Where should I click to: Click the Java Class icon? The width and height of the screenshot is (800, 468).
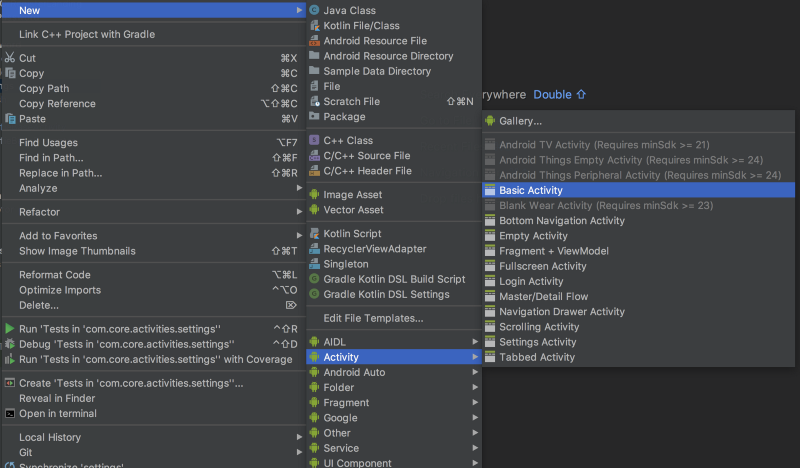314,10
